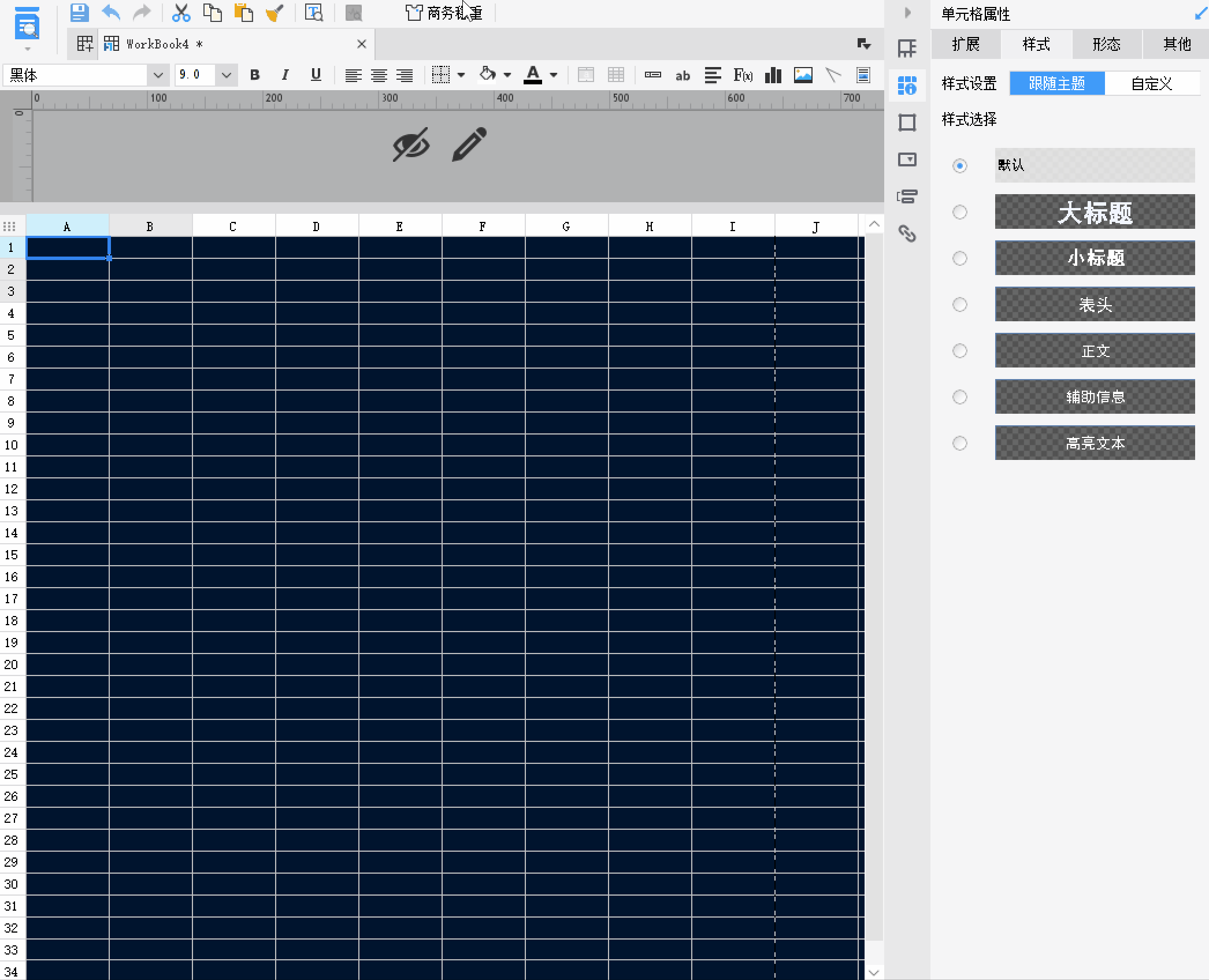
Task: Open the font name dropdown 黑体
Action: click(x=157, y=75)
